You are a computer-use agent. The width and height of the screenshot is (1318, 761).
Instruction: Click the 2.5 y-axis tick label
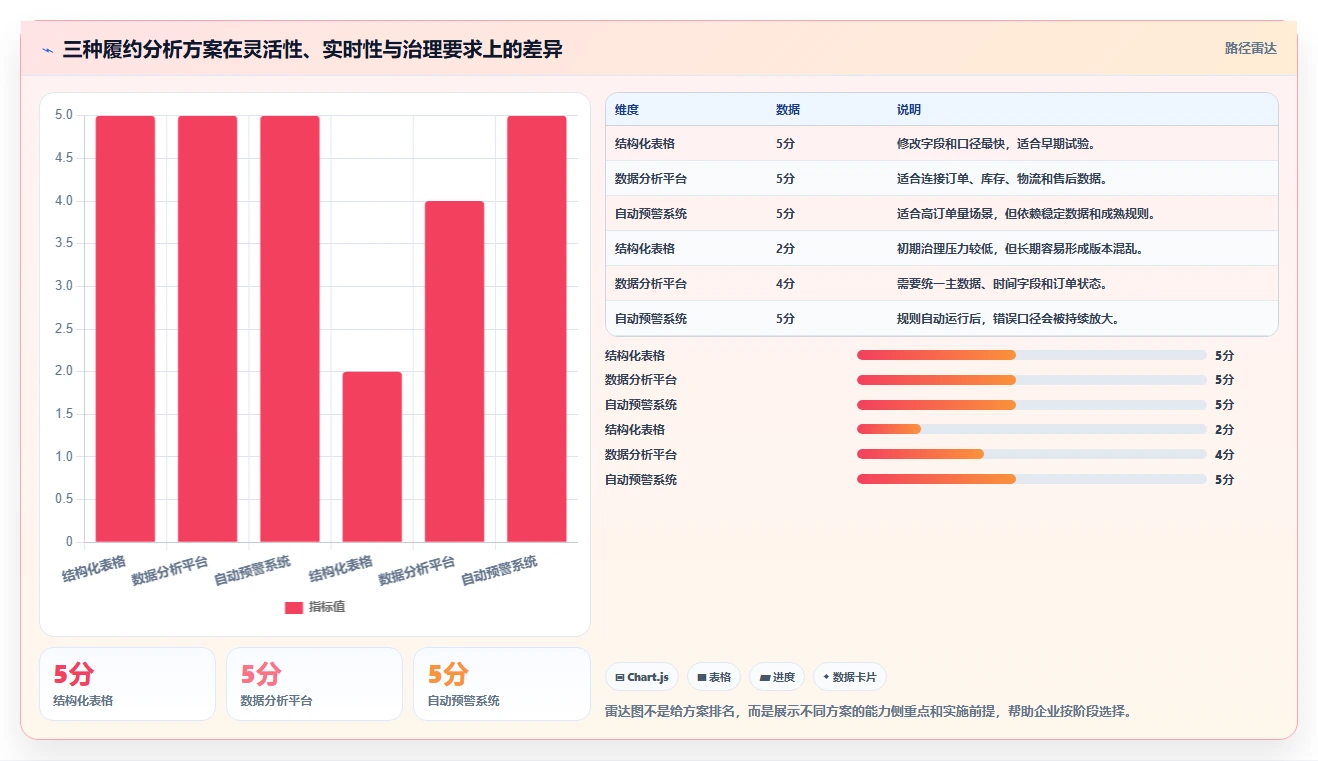point(64,329)
